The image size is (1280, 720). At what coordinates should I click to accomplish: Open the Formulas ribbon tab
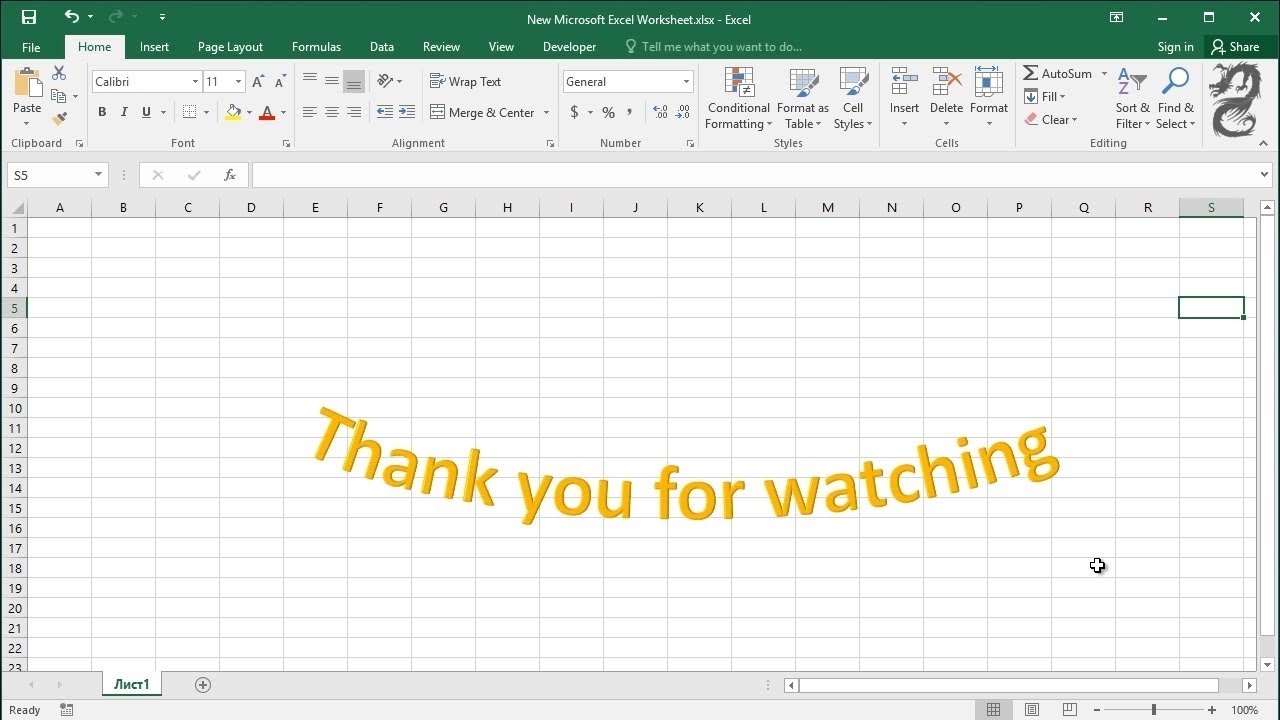point(316,47)
